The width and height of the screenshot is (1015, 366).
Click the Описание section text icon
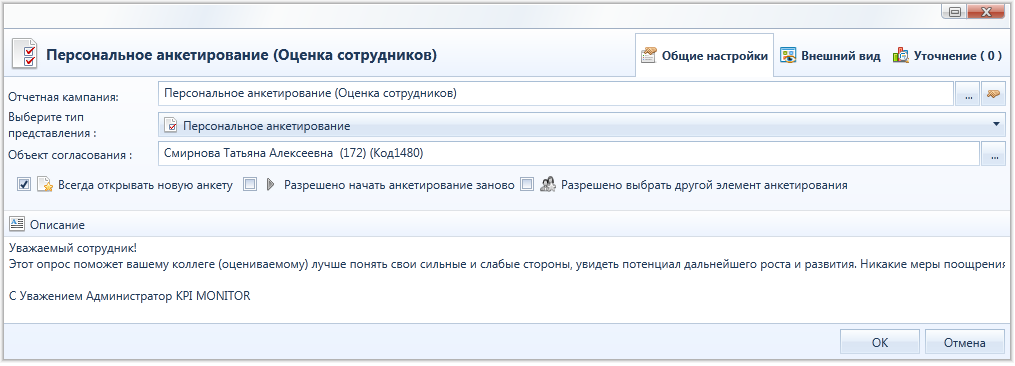coord(16,225)
